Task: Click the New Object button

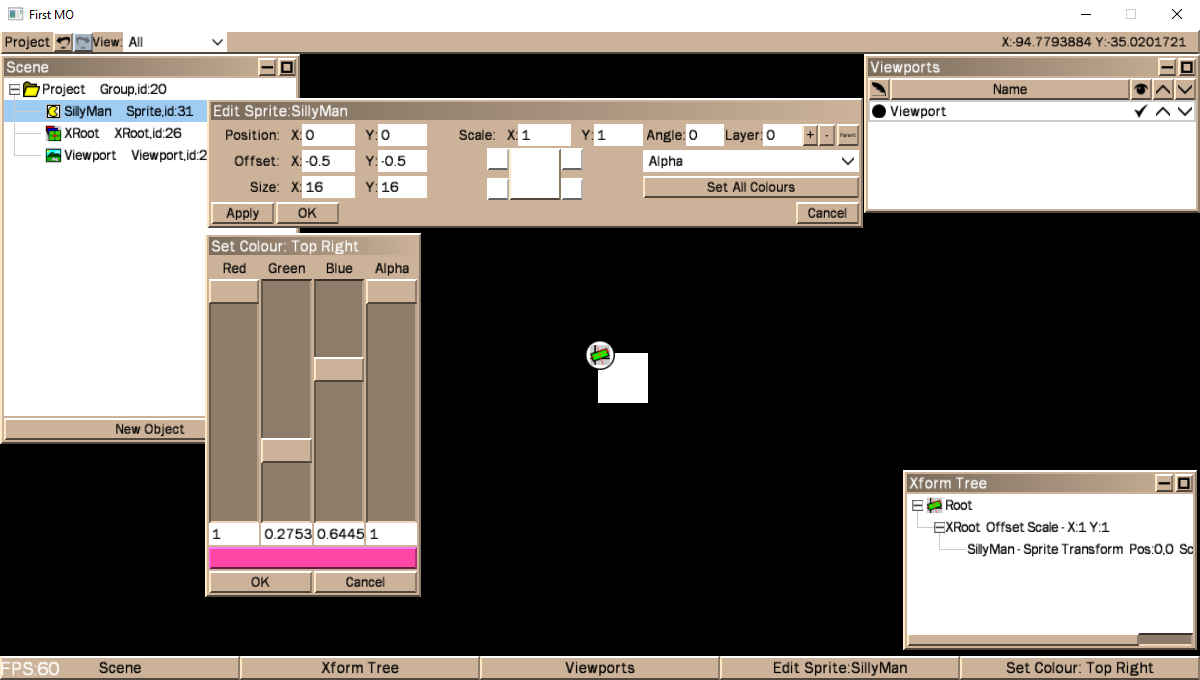Action: tap(149, 429)
